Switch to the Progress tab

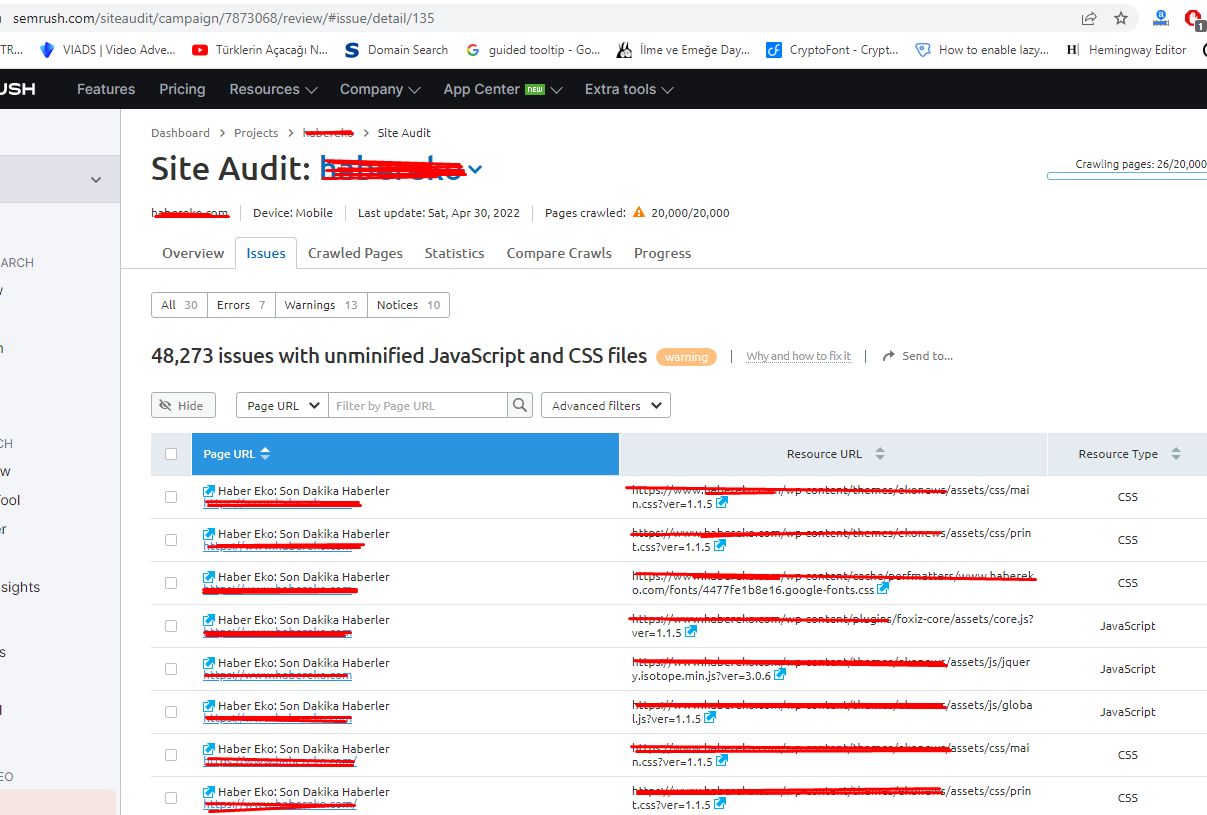pyautogui.click(x=662, y=253)
